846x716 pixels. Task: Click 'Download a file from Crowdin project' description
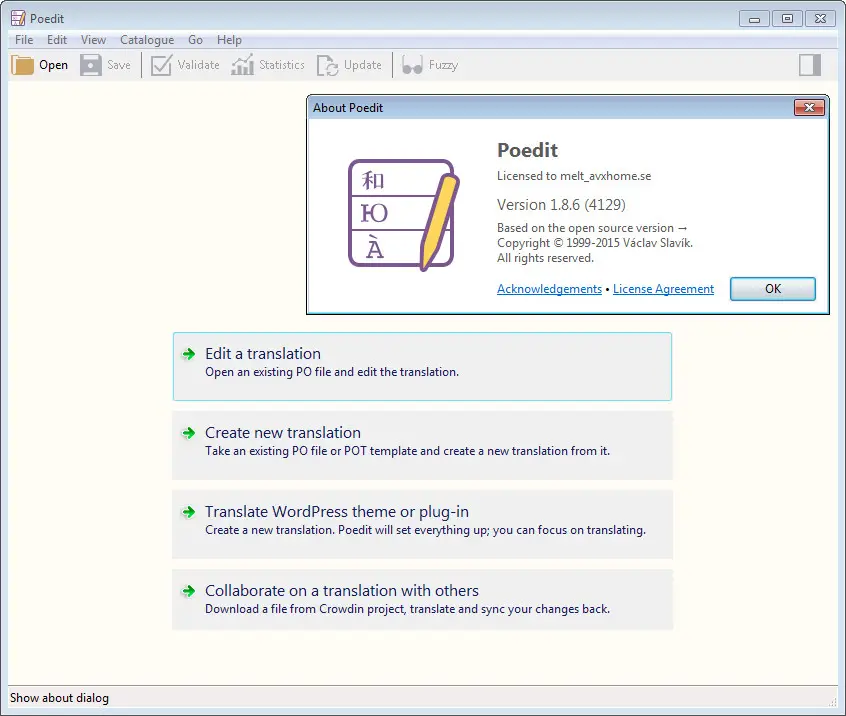tap(407, 609)
